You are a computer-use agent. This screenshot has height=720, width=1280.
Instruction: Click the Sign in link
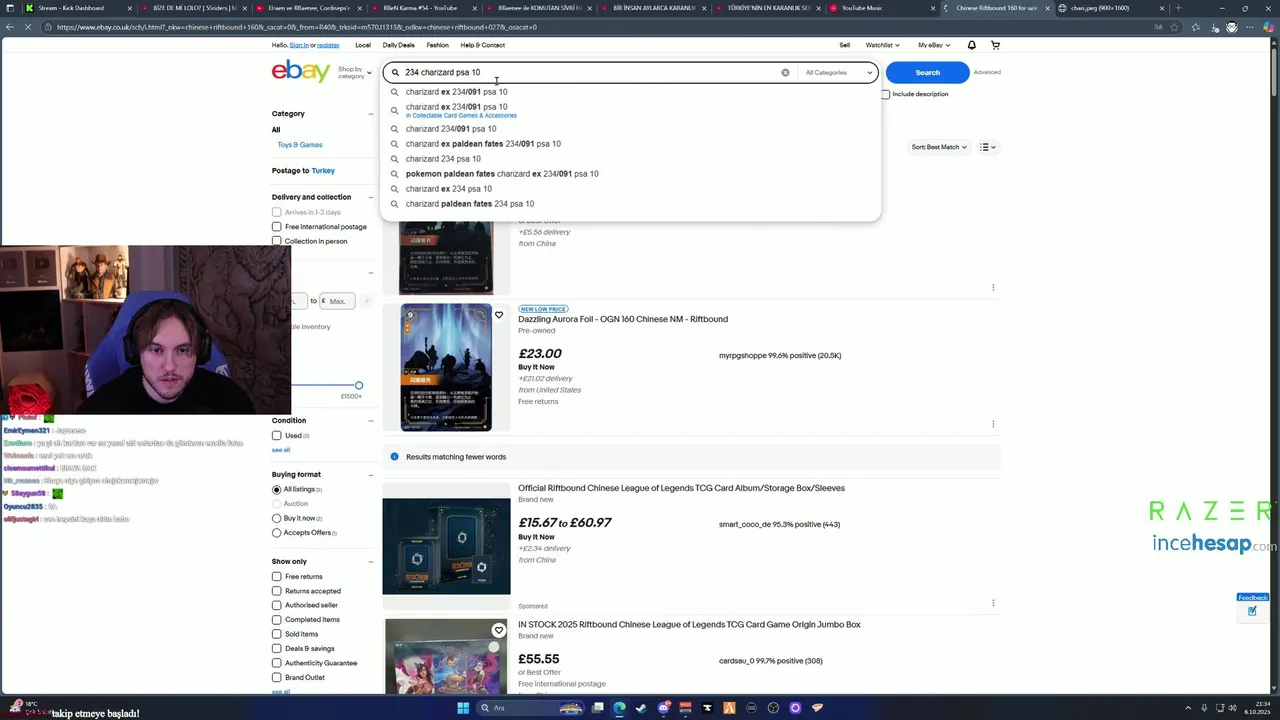(298, 45)
